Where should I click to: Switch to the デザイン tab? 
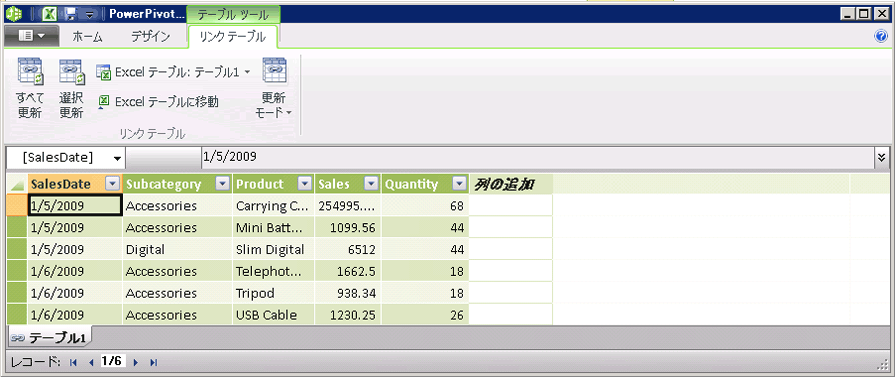[x=151, y=37]
